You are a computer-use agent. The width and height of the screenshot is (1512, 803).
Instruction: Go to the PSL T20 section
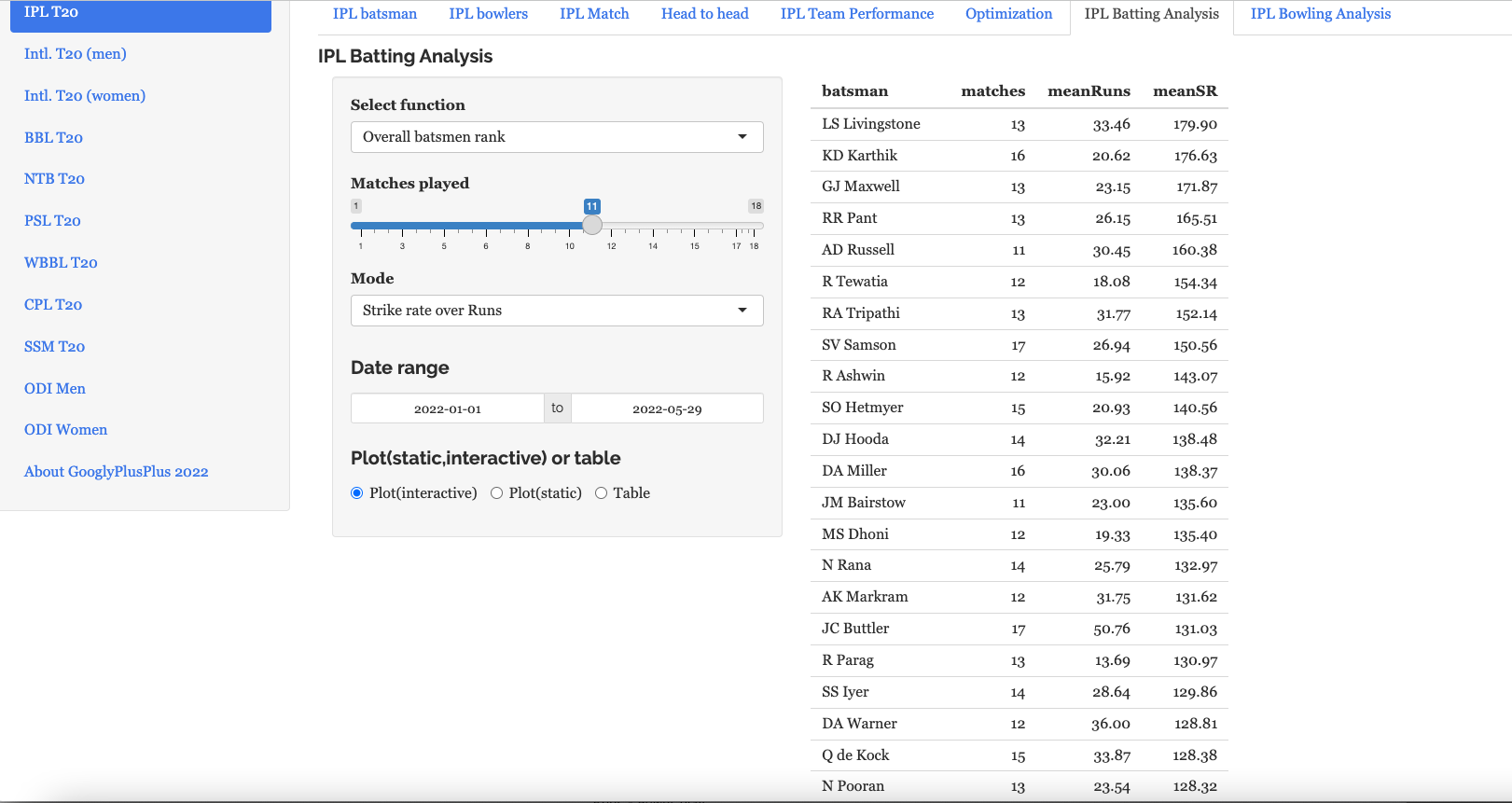coord(52,221)
